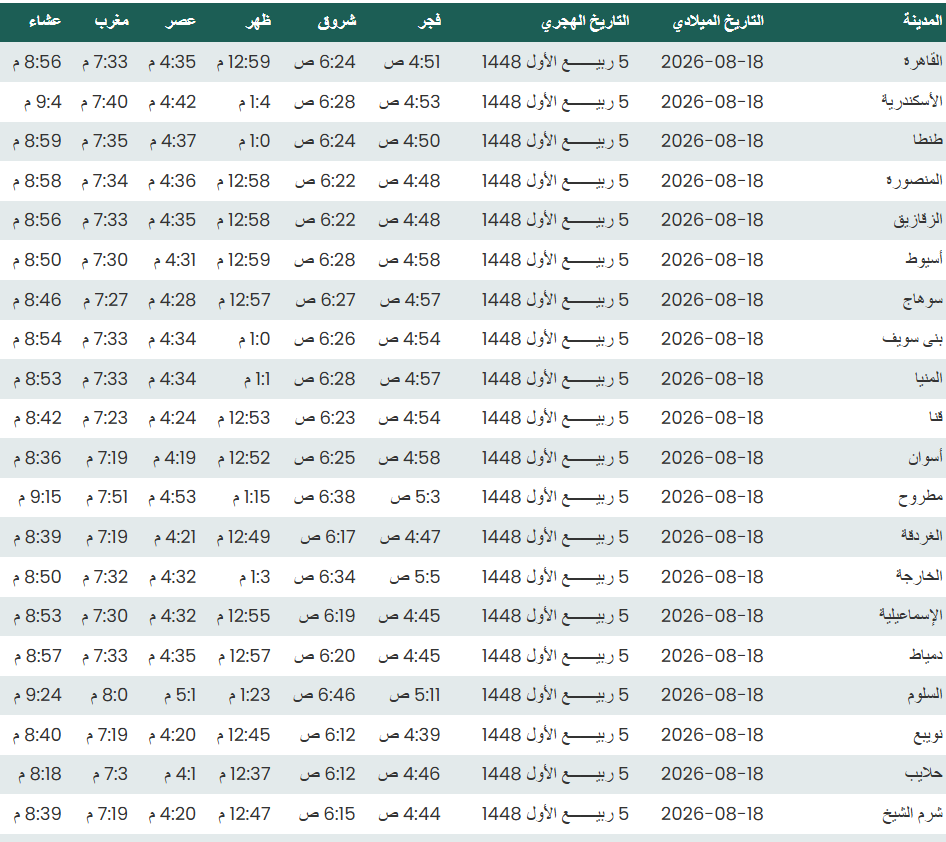Click Aswan's sunrise time 6:25 ص
This screenshot has height=842, width=946.
tap(325, 457)
